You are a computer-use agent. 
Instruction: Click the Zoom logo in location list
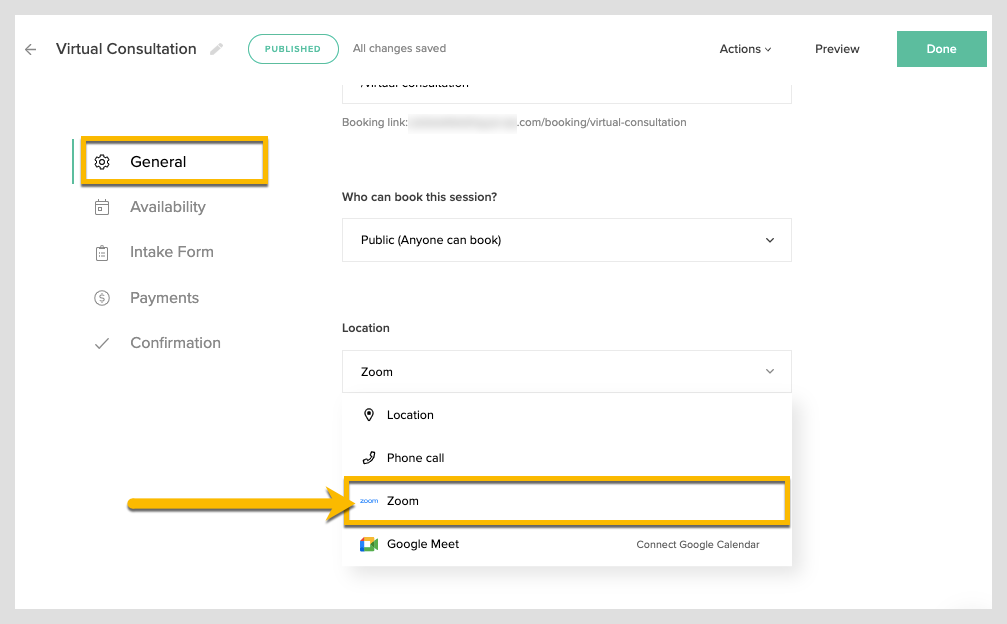[x=369, y=500]
